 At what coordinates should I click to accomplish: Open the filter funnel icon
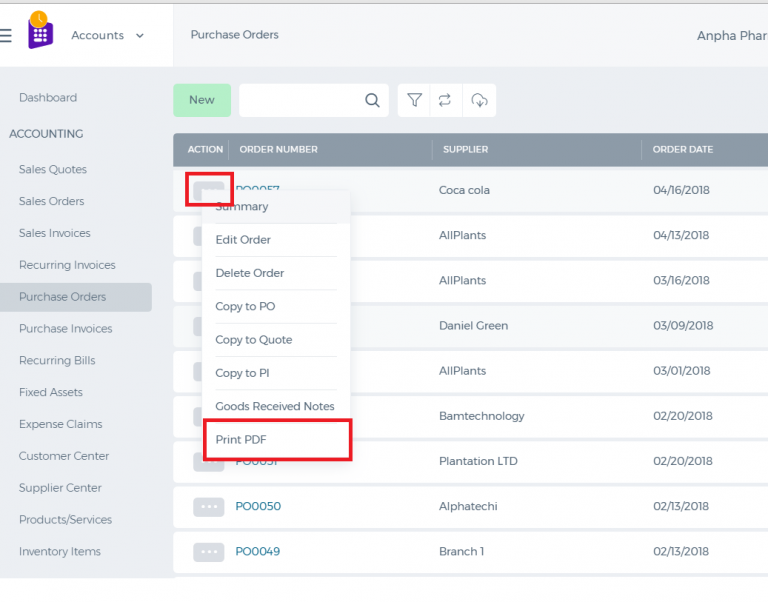tap(414, 100)
